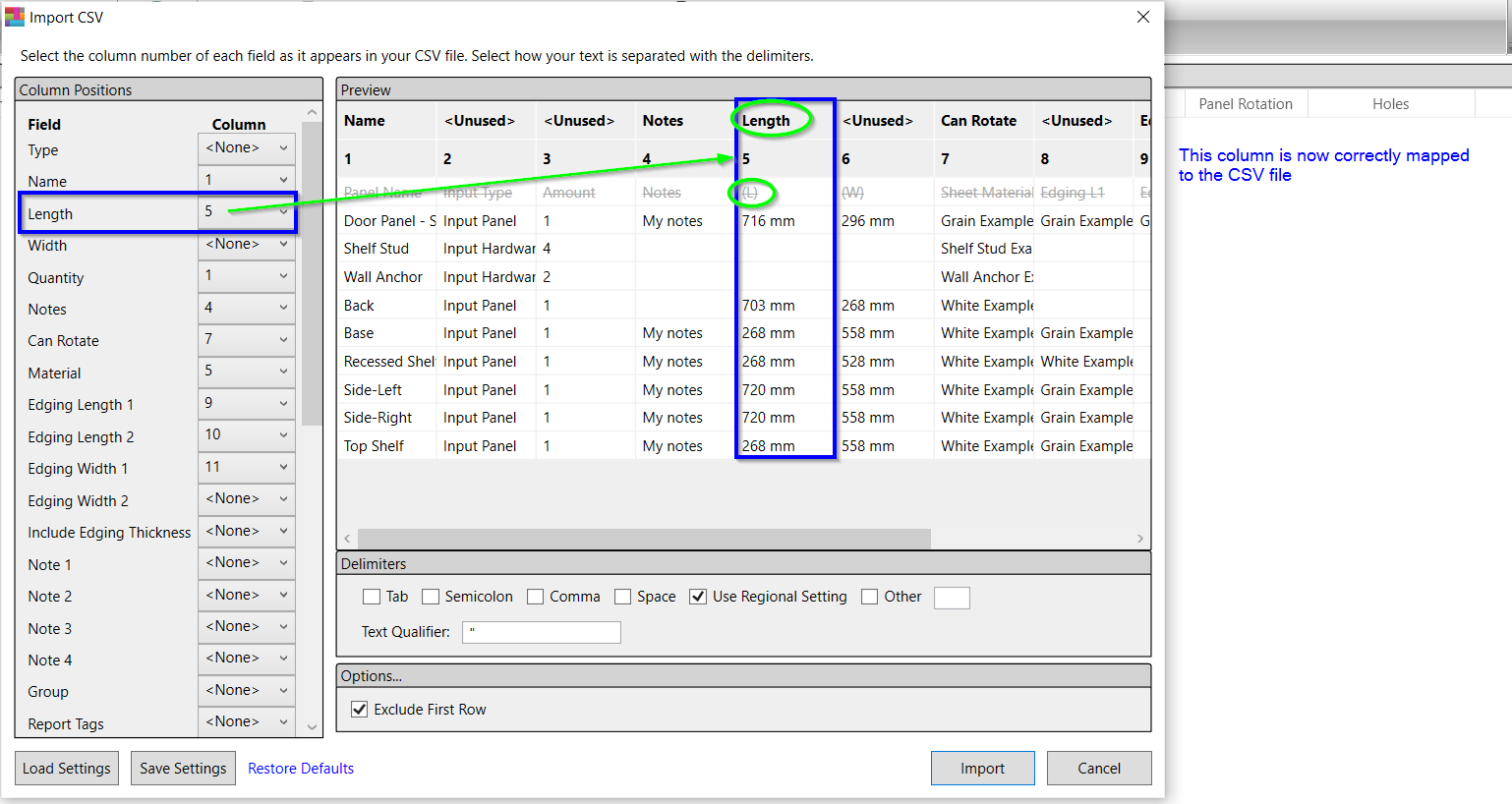Enable the Semicolon delimiter checkbox
This screenshot has width=1512, height=804.
pyautogui.click(x=431, y=597)
